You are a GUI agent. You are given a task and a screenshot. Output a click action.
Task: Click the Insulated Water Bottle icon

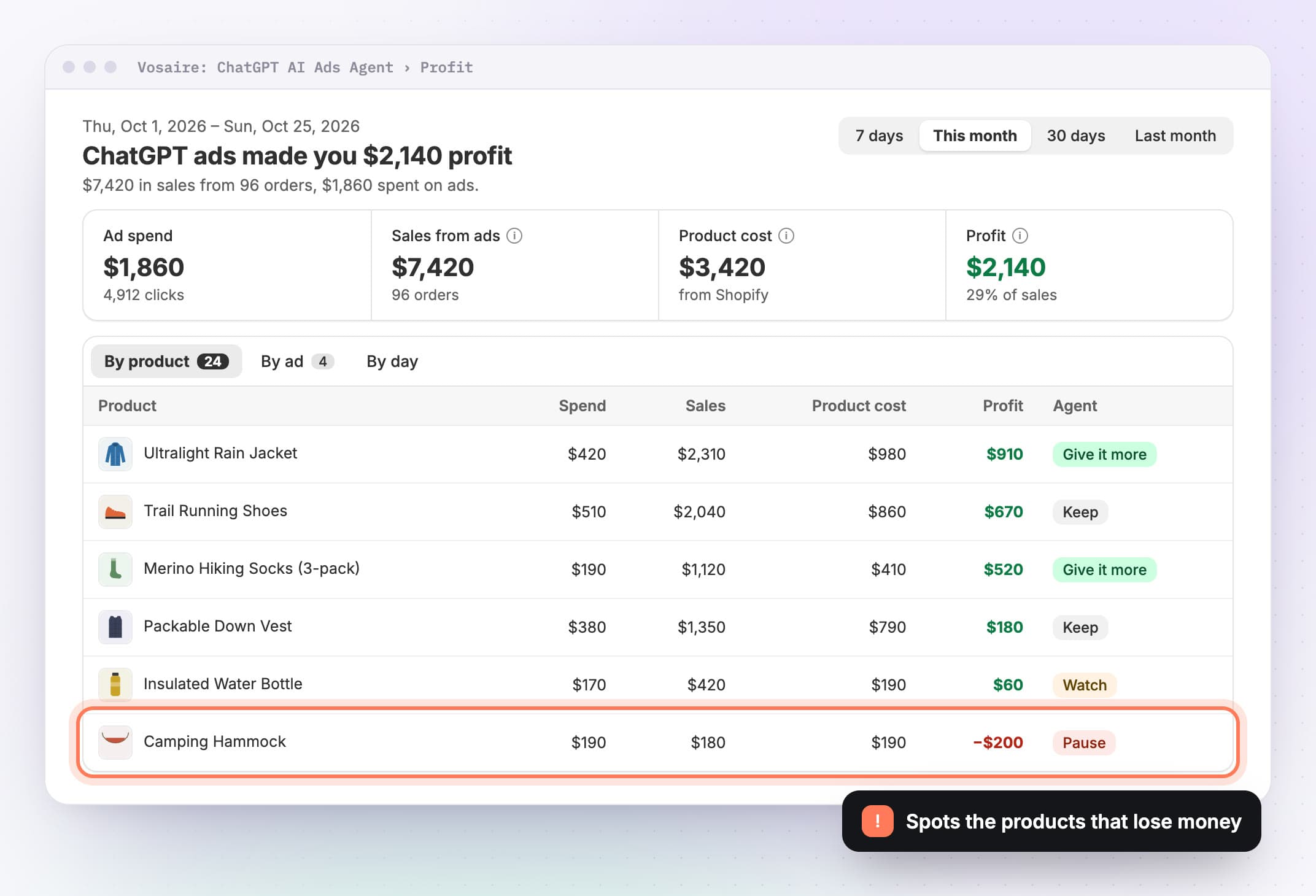click(x=115, y=685)
